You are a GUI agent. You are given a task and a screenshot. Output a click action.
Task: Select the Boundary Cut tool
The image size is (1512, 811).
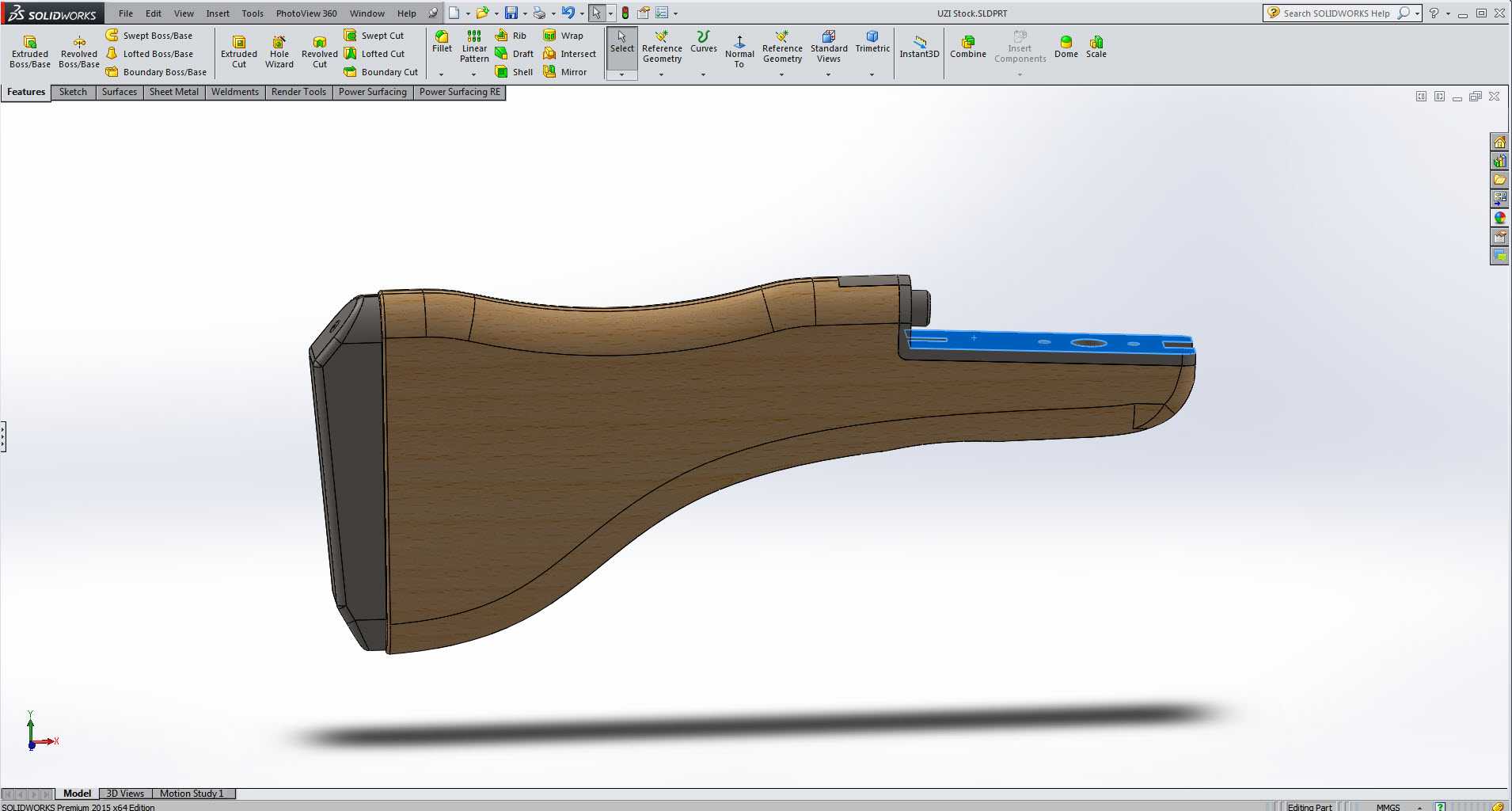382,72
